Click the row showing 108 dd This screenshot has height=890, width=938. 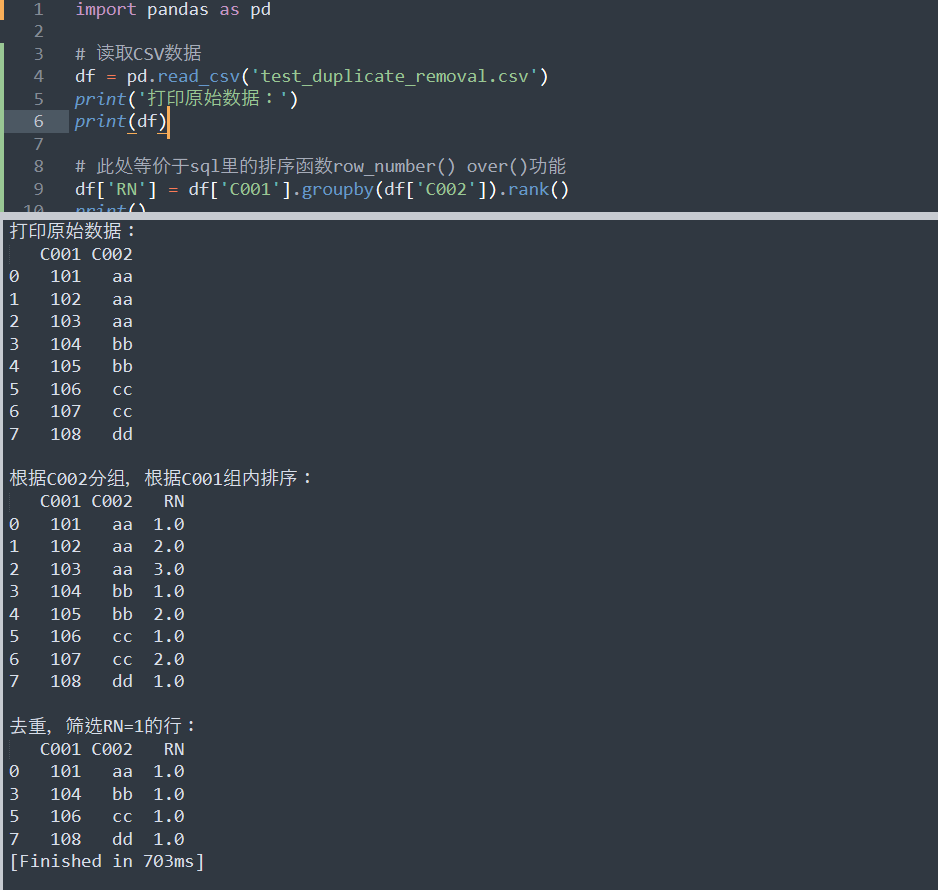click(x=90, y=434)
